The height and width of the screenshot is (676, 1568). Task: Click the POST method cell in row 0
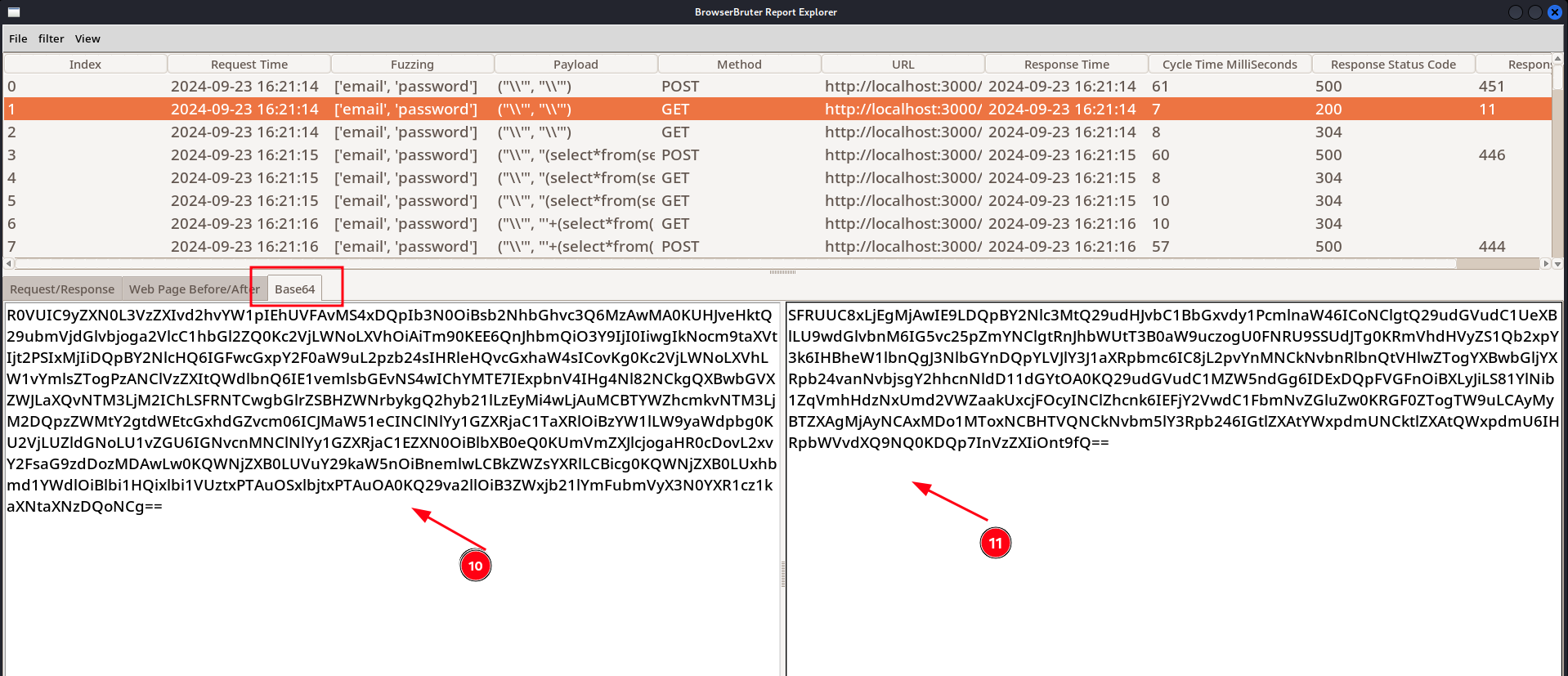(x=680, y=86)
